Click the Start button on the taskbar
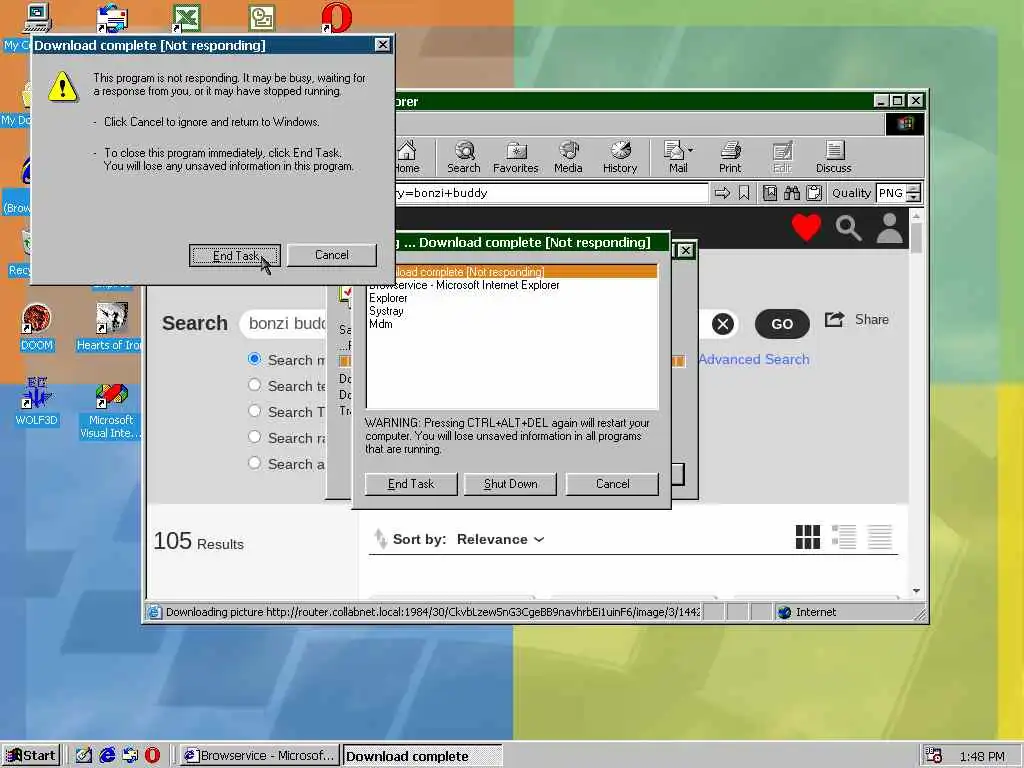Image resolution: width=1024 pixels, height=768 pixels. click(31, 756)
